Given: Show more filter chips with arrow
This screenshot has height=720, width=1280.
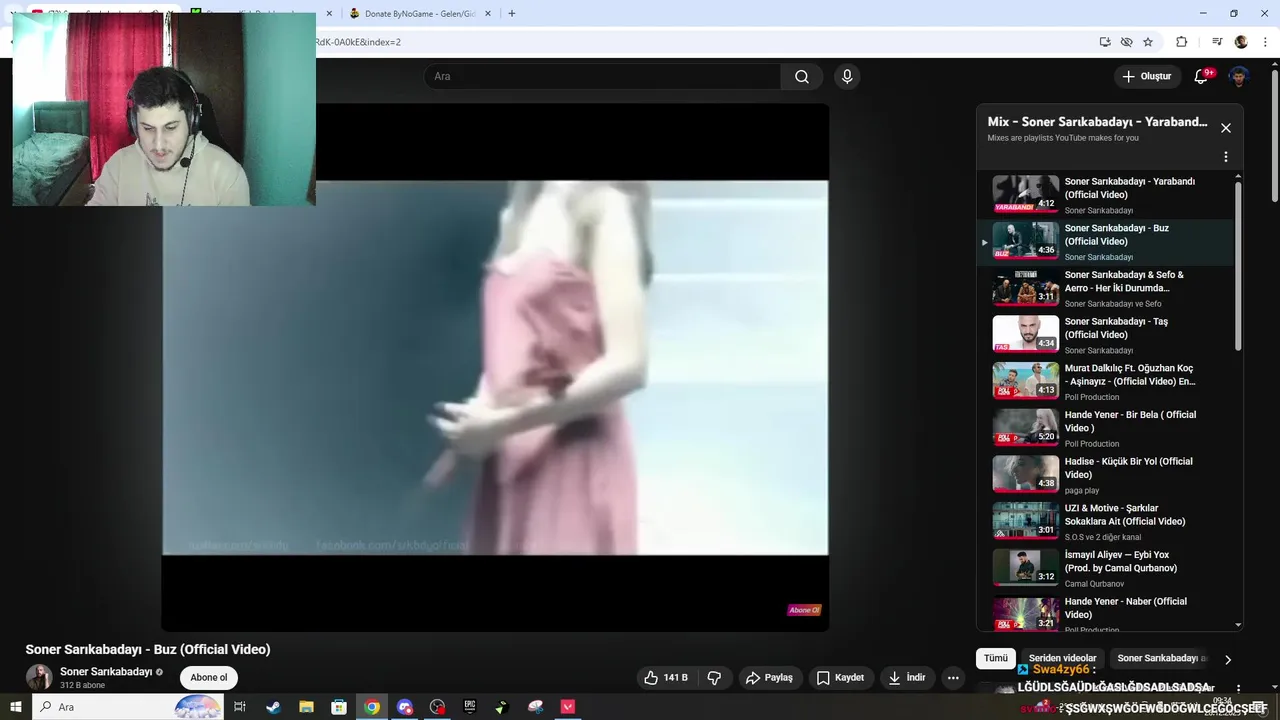Looking at the screenshot, I should point(1228,659).
